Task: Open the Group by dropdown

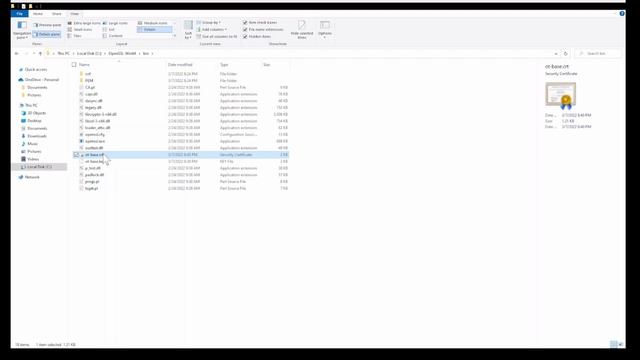Action: tap(209, 22)
